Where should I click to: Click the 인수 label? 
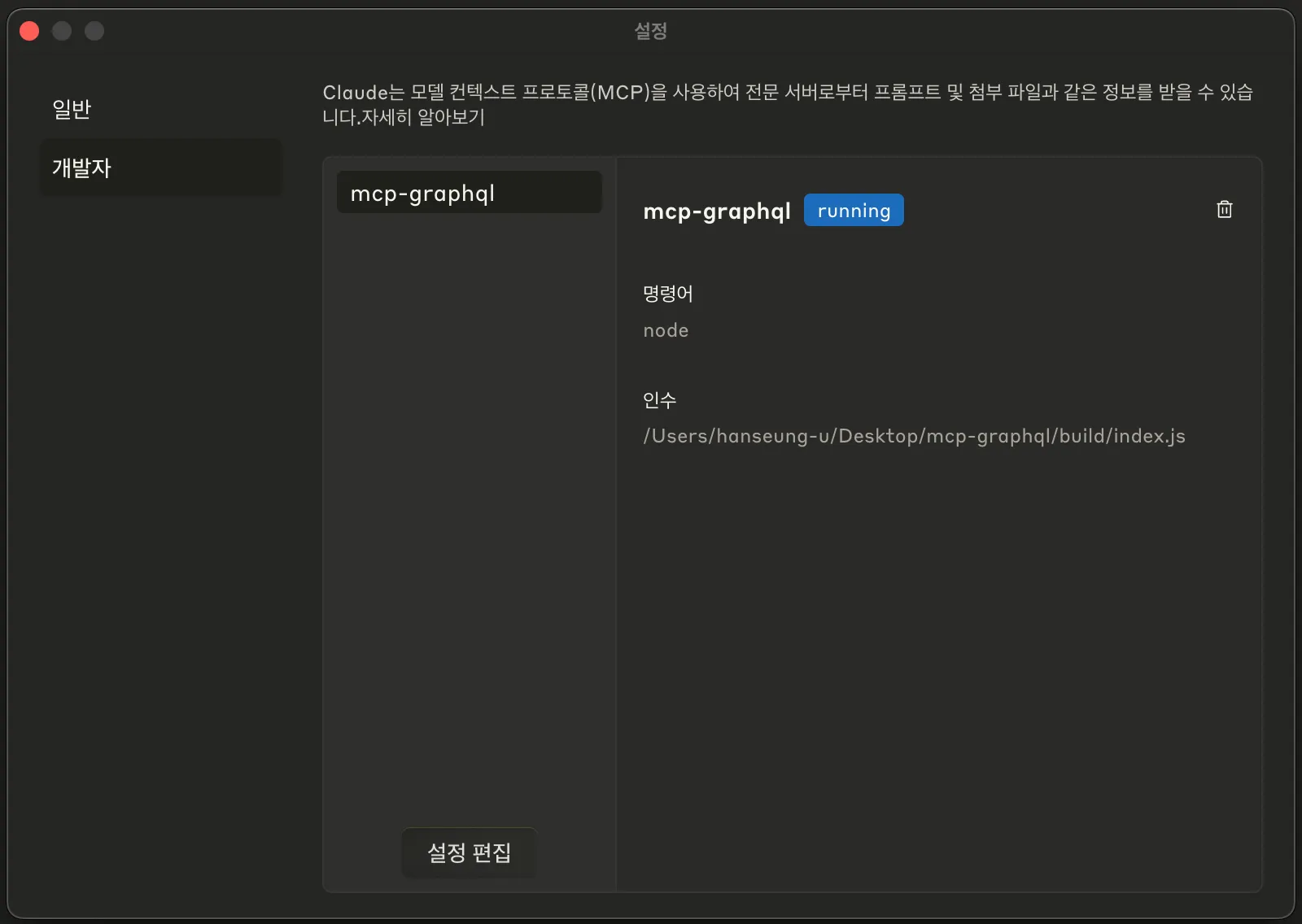click(x=659, y=400)
